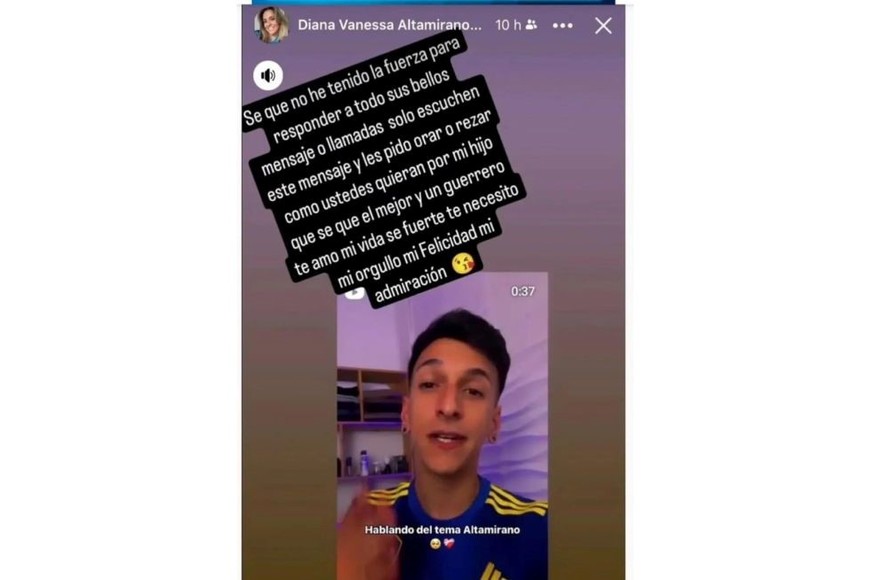This screenshot has height=580, width=870.
Task: Open Diana Vanessa Altamirano's profile picture
Action: pos(271,25)
